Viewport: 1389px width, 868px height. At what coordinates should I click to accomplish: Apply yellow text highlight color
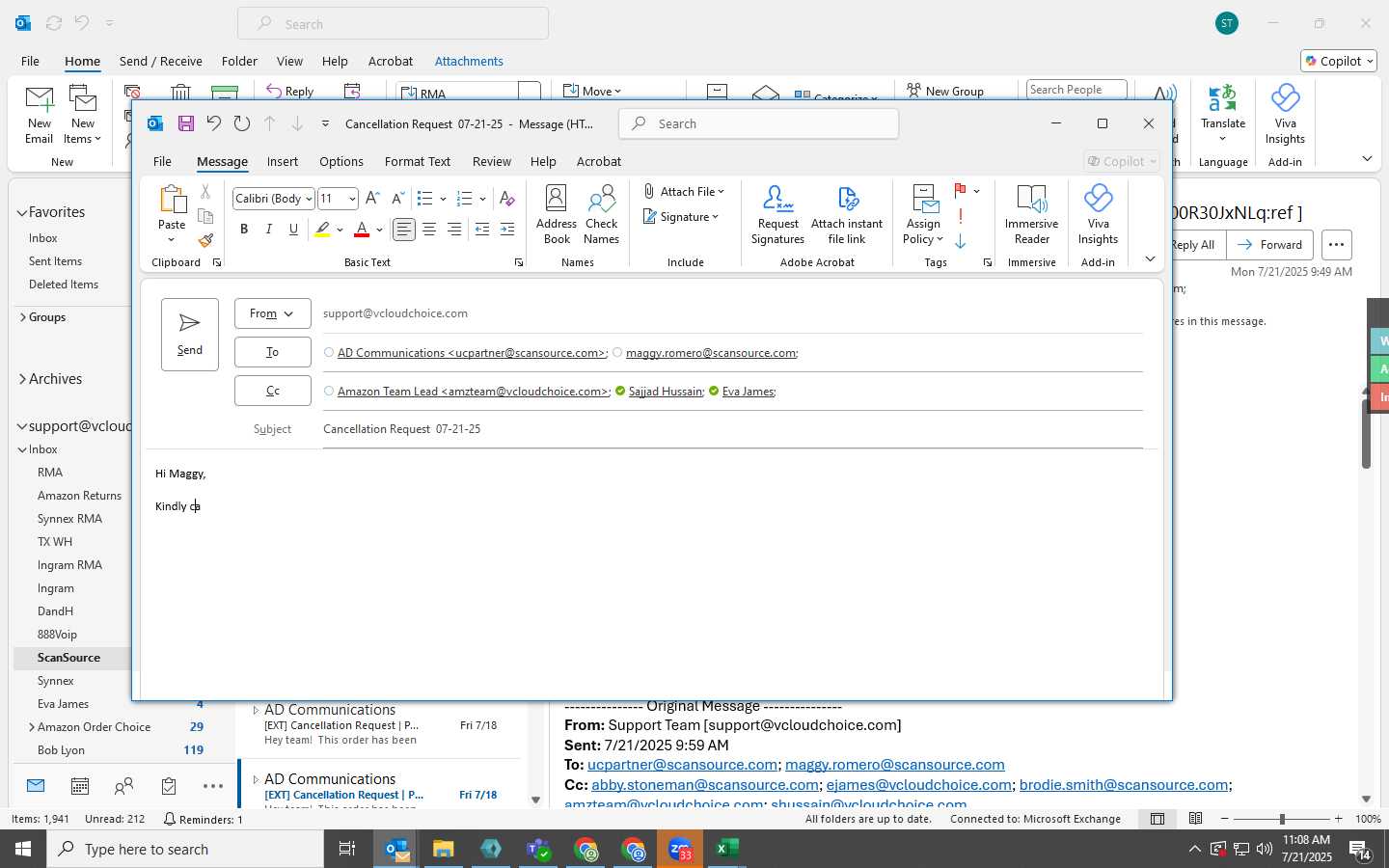click(323, 230)
